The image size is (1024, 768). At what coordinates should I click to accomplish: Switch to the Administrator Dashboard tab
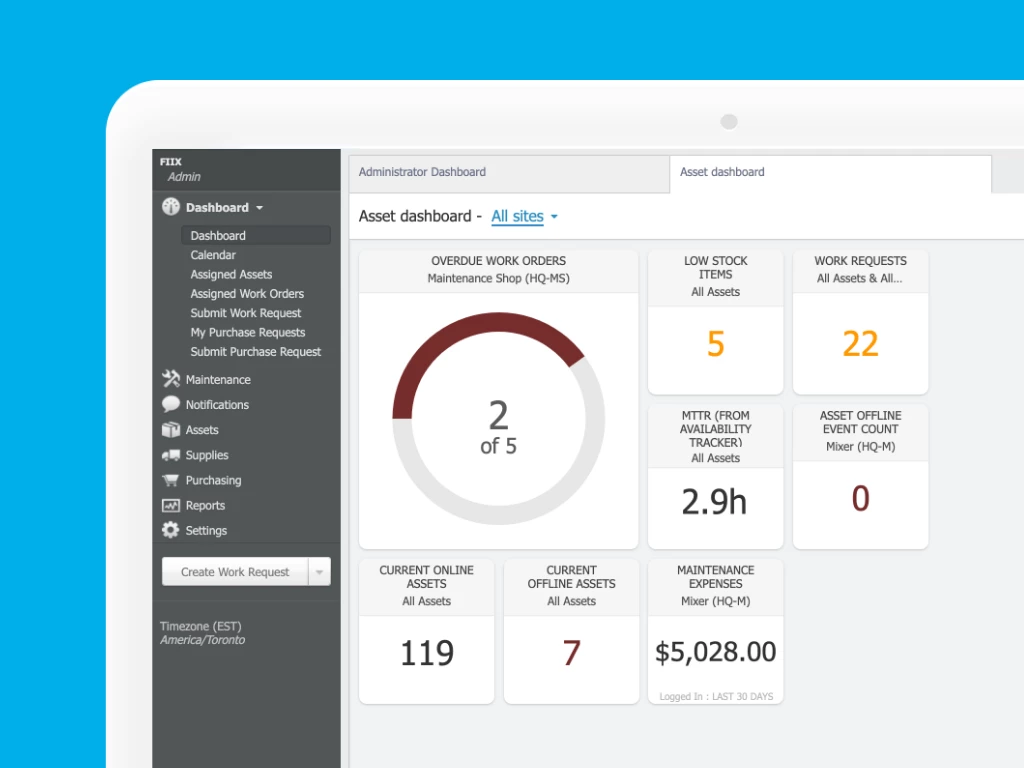coord(509,172)
